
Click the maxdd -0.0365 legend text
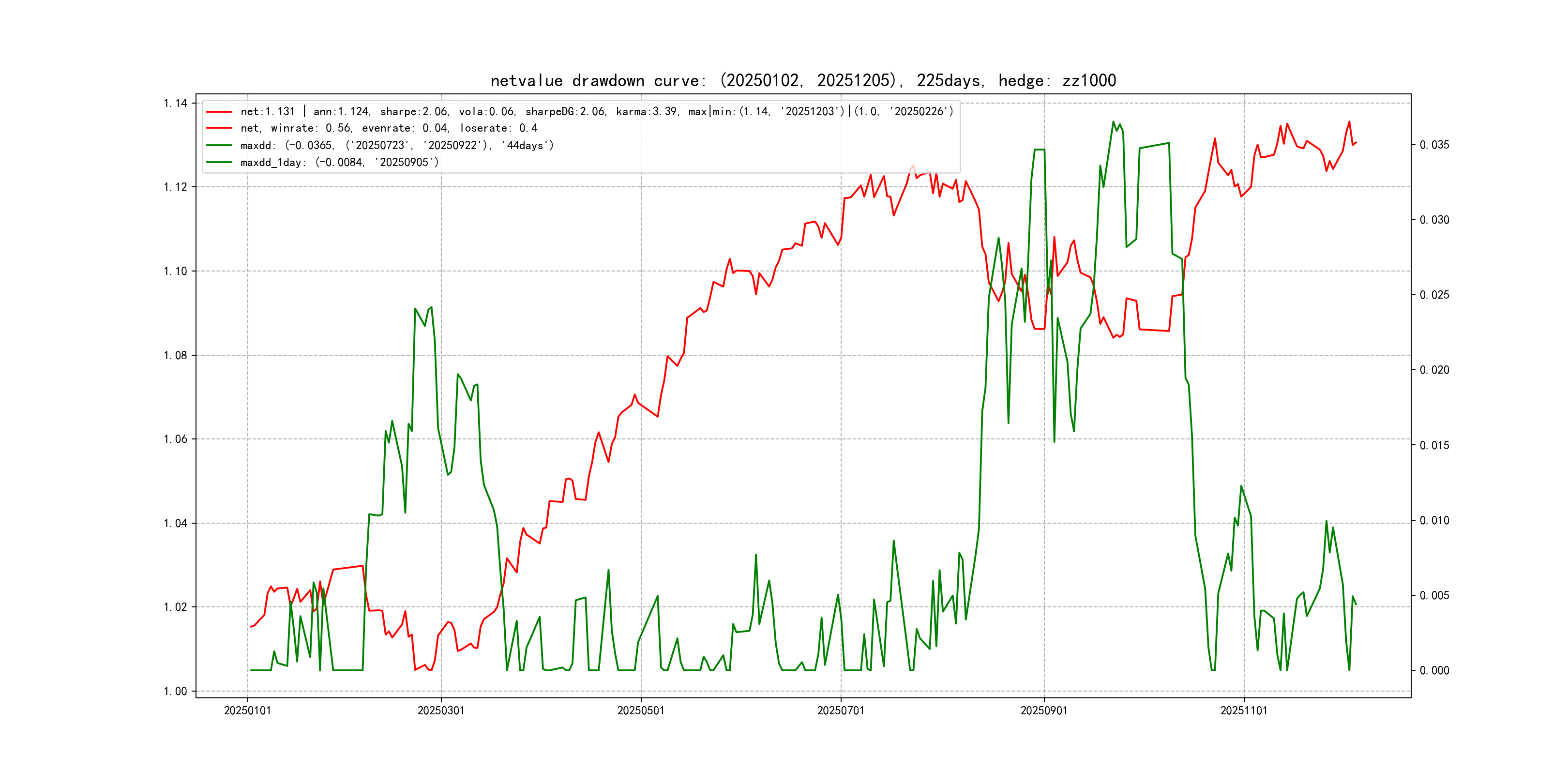(397, 146)
